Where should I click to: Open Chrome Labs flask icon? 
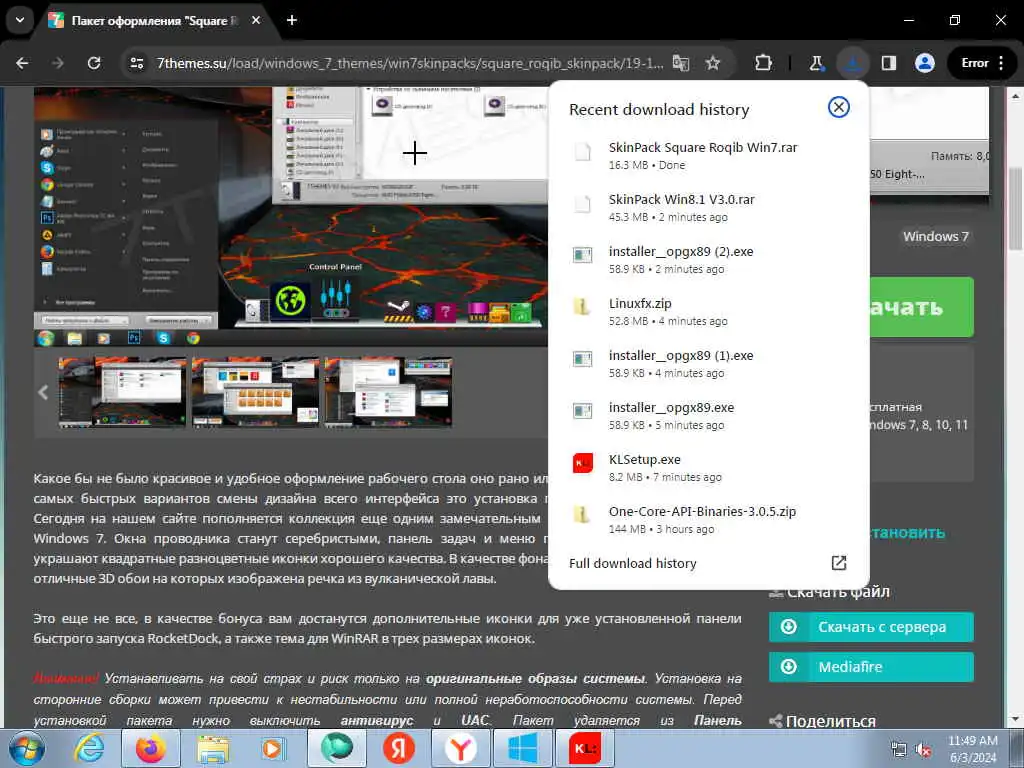[x=816, y=63]
